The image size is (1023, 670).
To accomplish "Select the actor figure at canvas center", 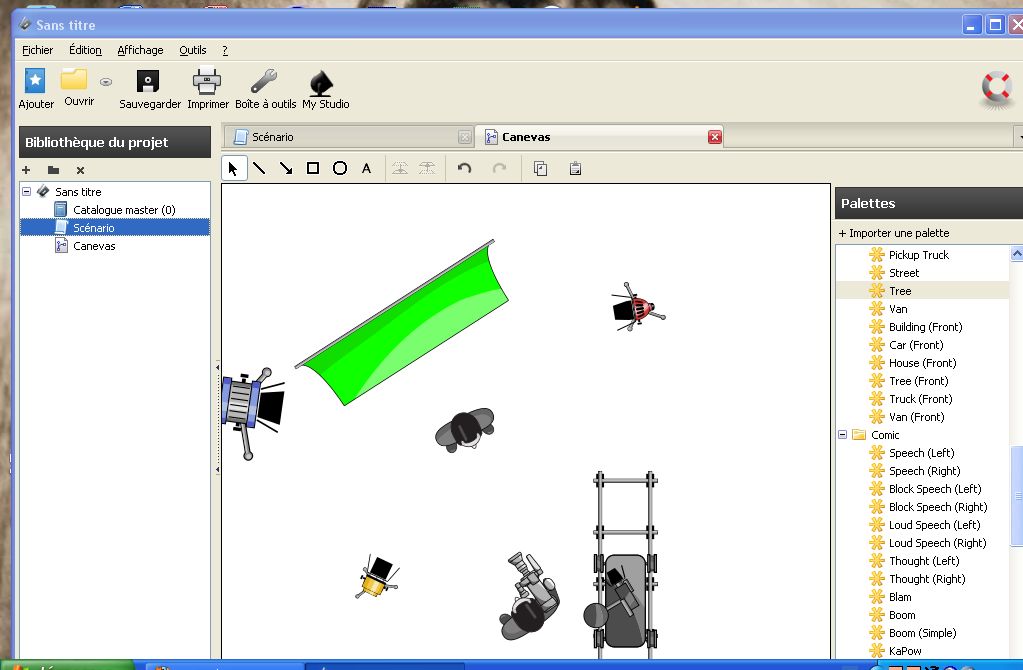I will point(465,430).
